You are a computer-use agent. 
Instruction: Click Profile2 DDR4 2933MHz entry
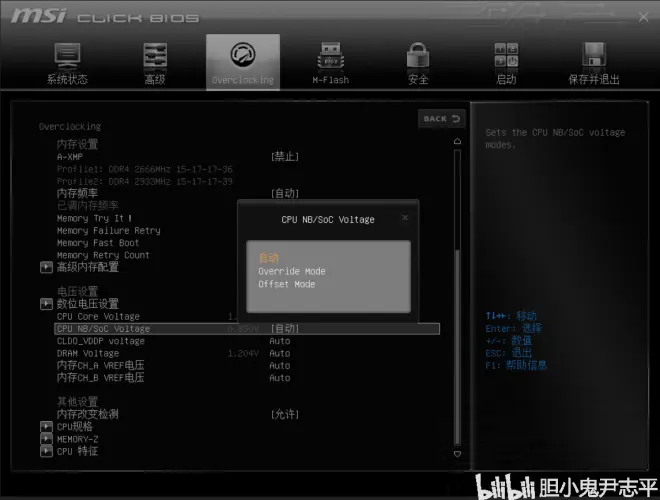point(144,181)
